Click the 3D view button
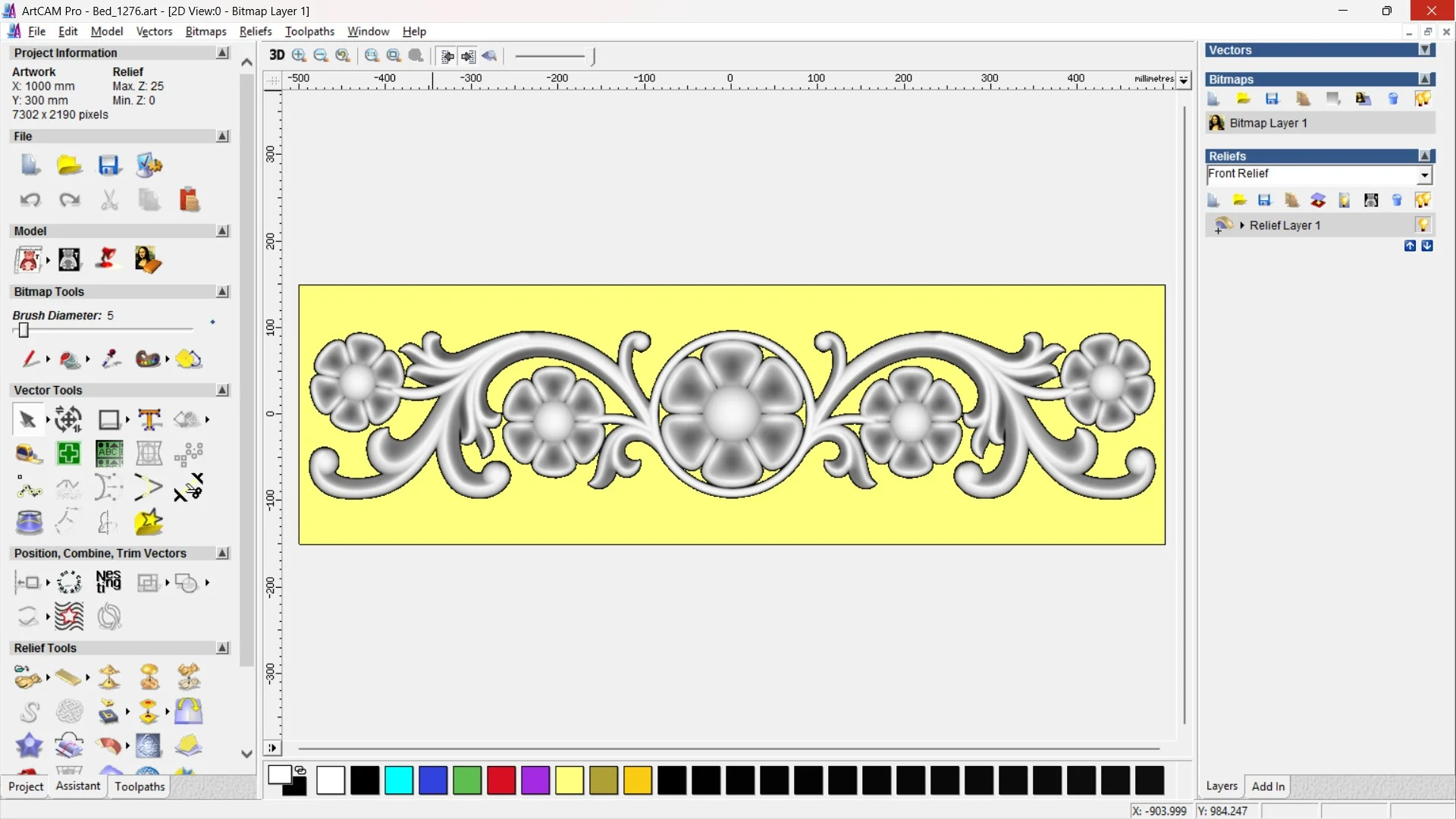The height and width of the screenshot is (819, 1456). [277, 55]
